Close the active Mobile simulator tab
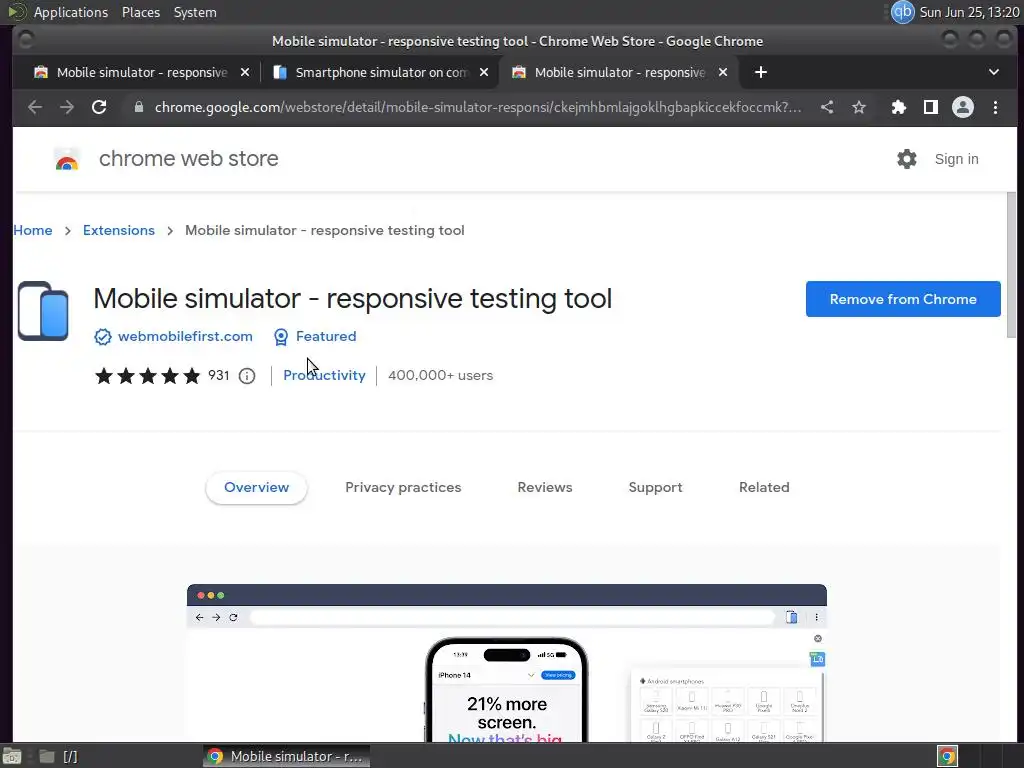The width and height of the screenshot is (1024, 768). (723, 72)
